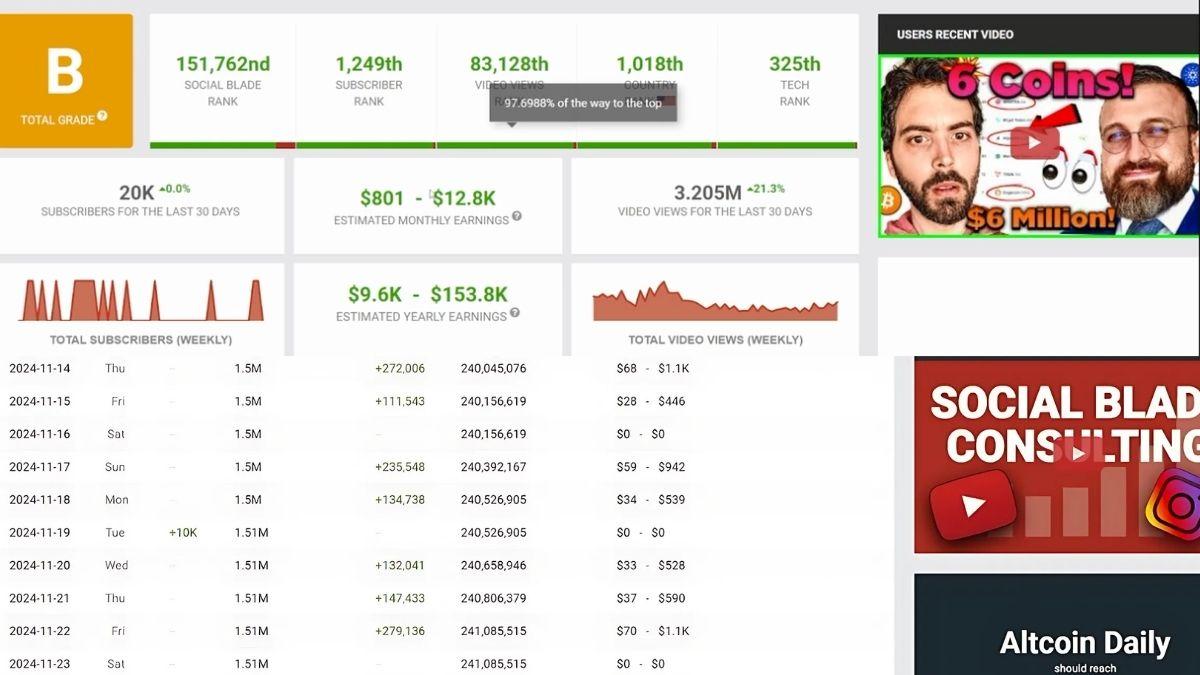This screenshot has height=675, width=1200.
Task: Click the YouTube logo in Consulting banner
Action: pos(972,506)
